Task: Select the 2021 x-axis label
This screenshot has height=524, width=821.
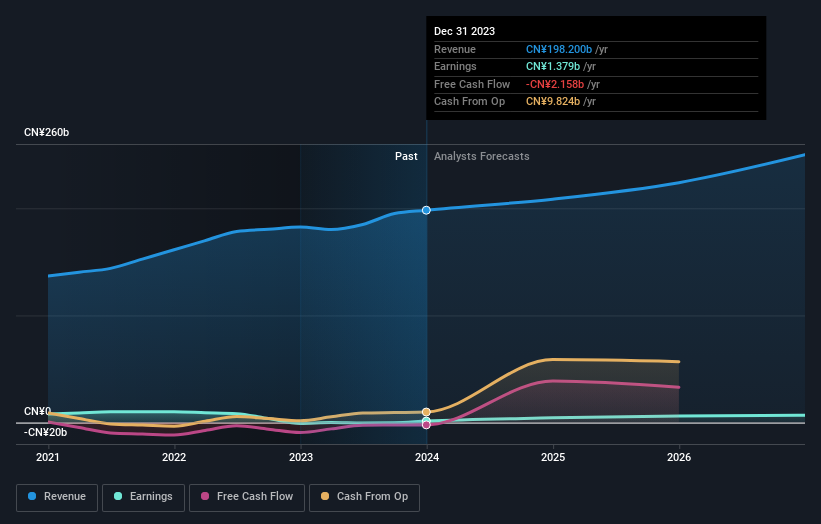Action: 48,457
